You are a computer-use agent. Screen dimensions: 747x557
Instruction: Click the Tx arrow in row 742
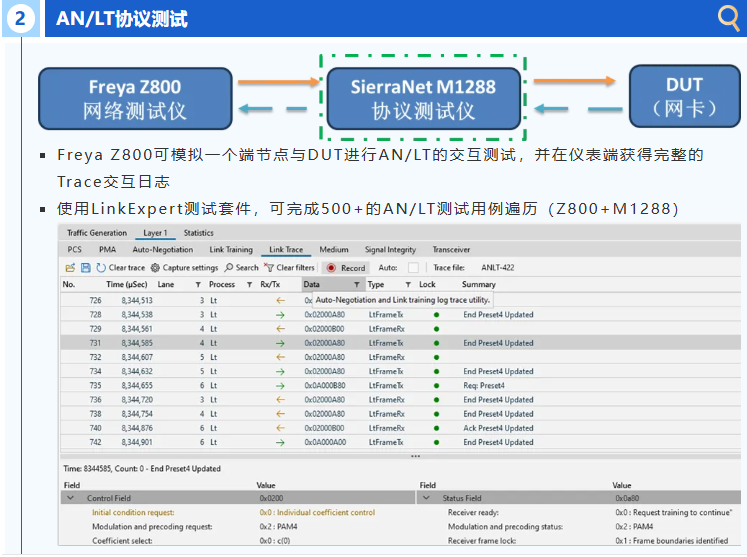pyautogui.click(x=281, y=443)
